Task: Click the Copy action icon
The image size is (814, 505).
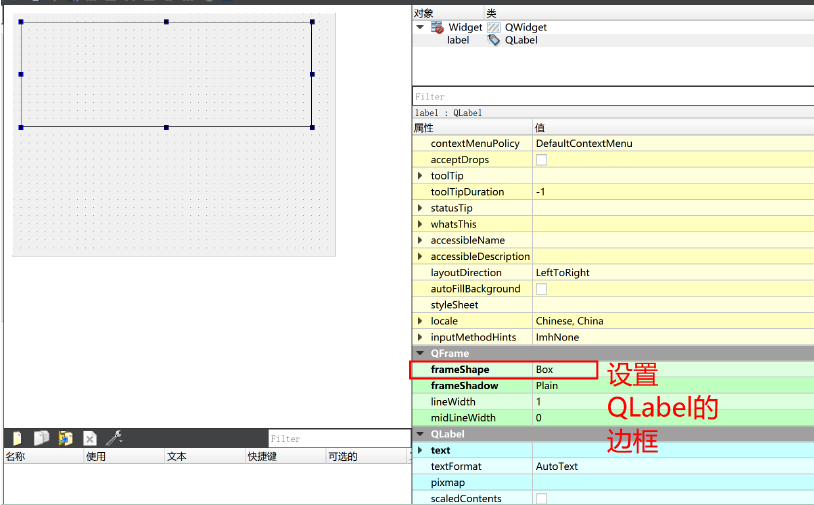Action: click(x=42, y=438)
